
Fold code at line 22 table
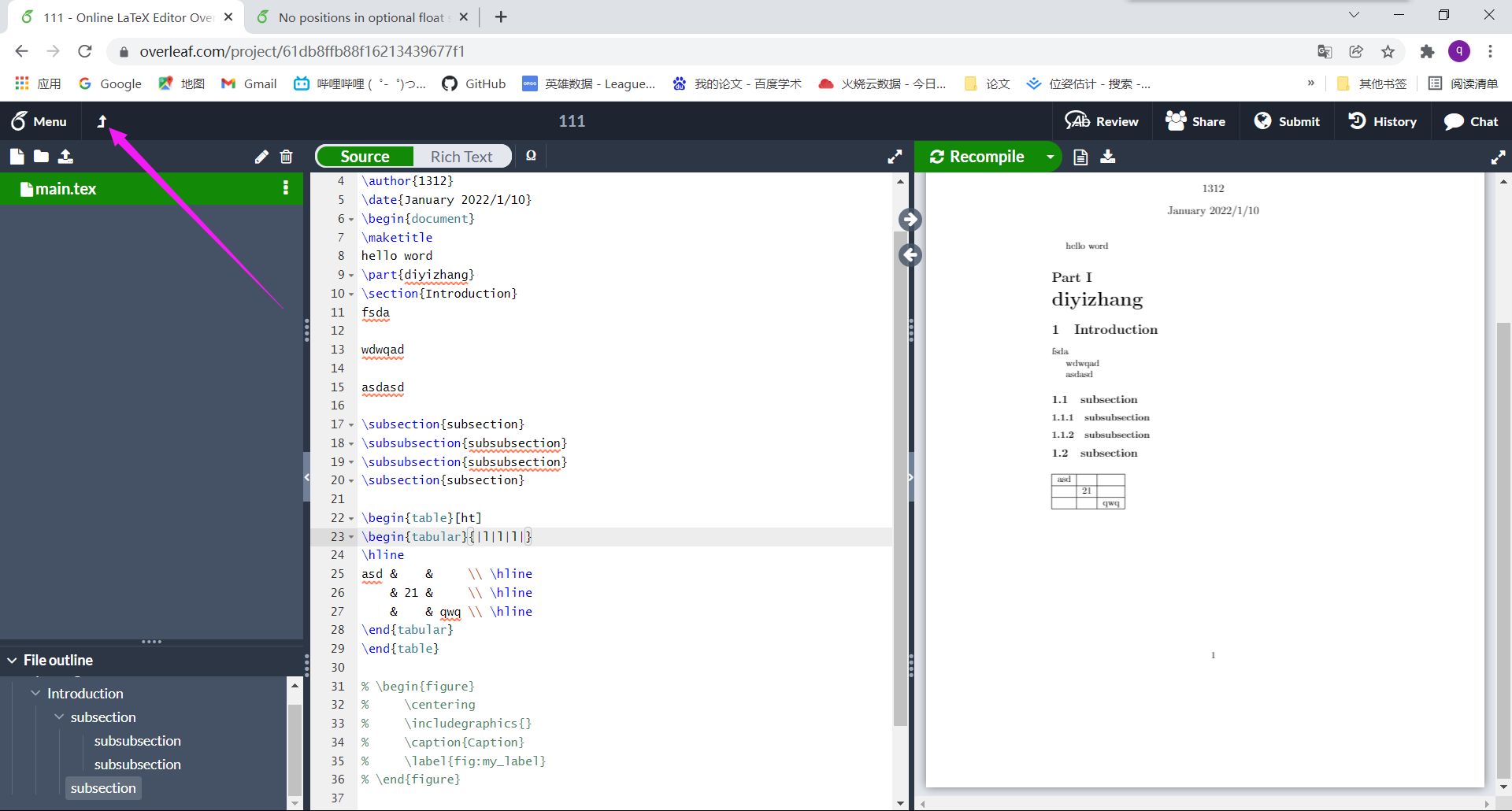pyautogui.click(x=351, y=518)
